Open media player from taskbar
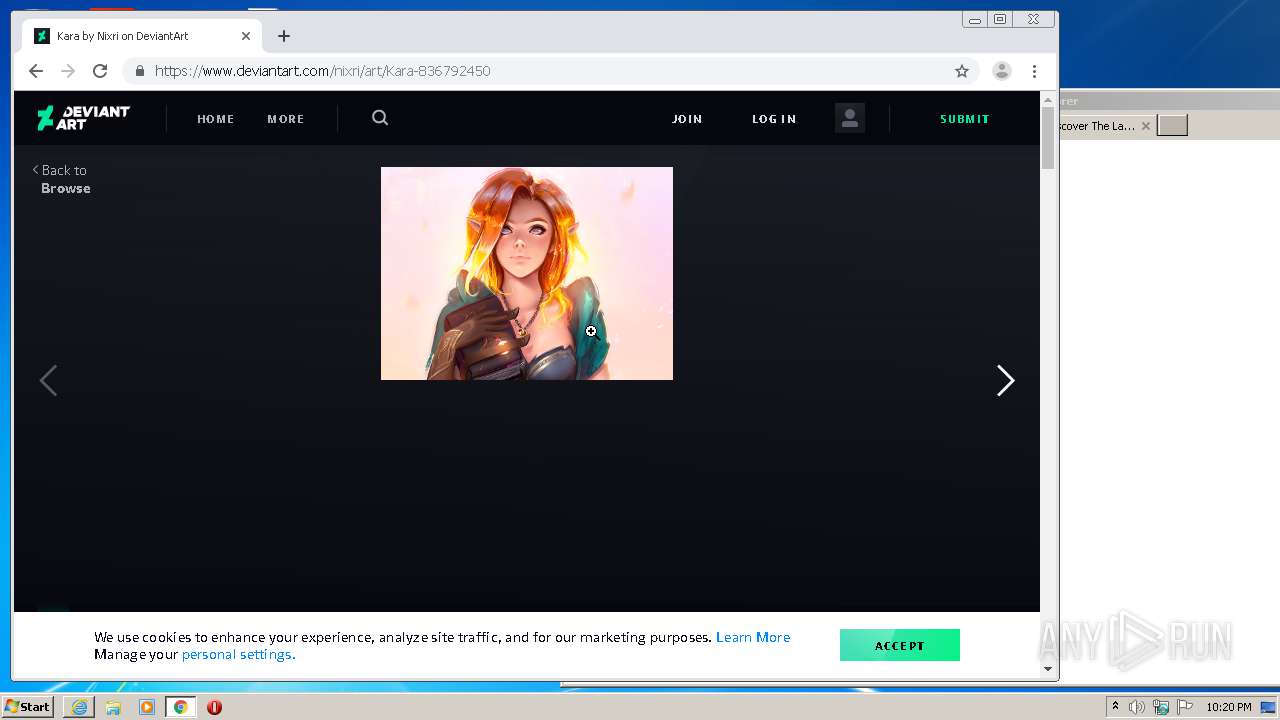1280x720 pixels. pos(147,707)
